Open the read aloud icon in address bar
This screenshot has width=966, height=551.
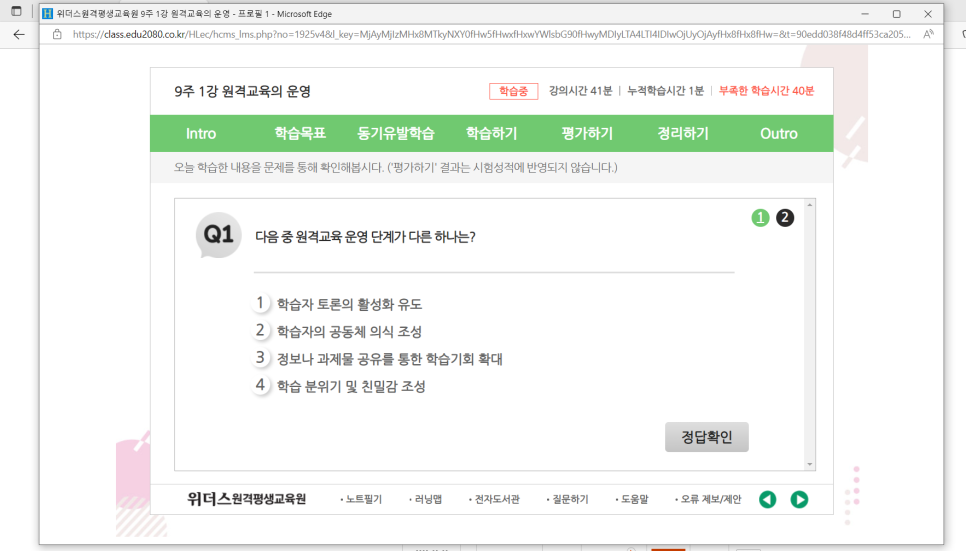pyautogui.click(x=928, y=35)
